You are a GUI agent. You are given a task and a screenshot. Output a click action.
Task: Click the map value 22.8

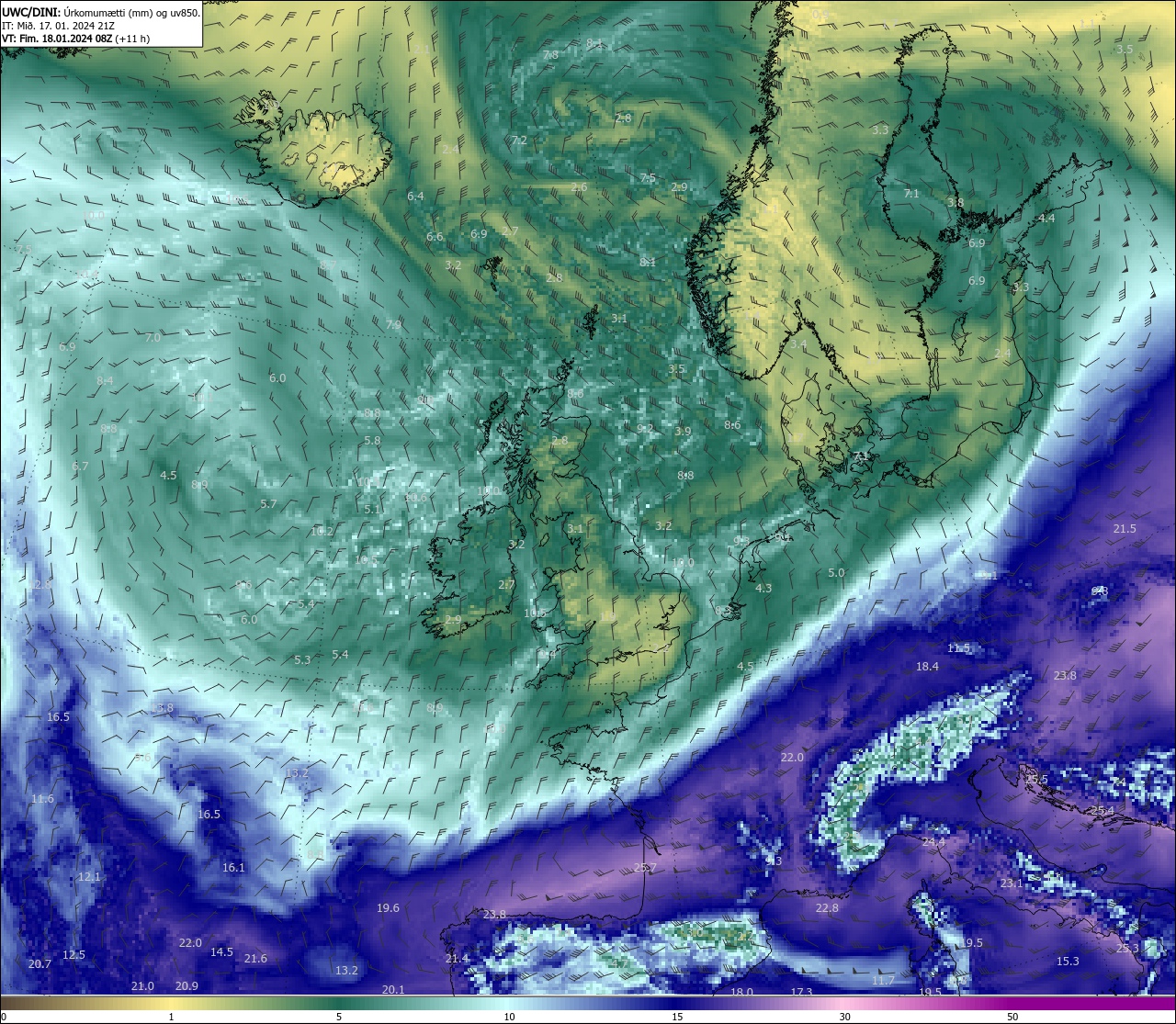pyautogui.click(x=827, y=907)
